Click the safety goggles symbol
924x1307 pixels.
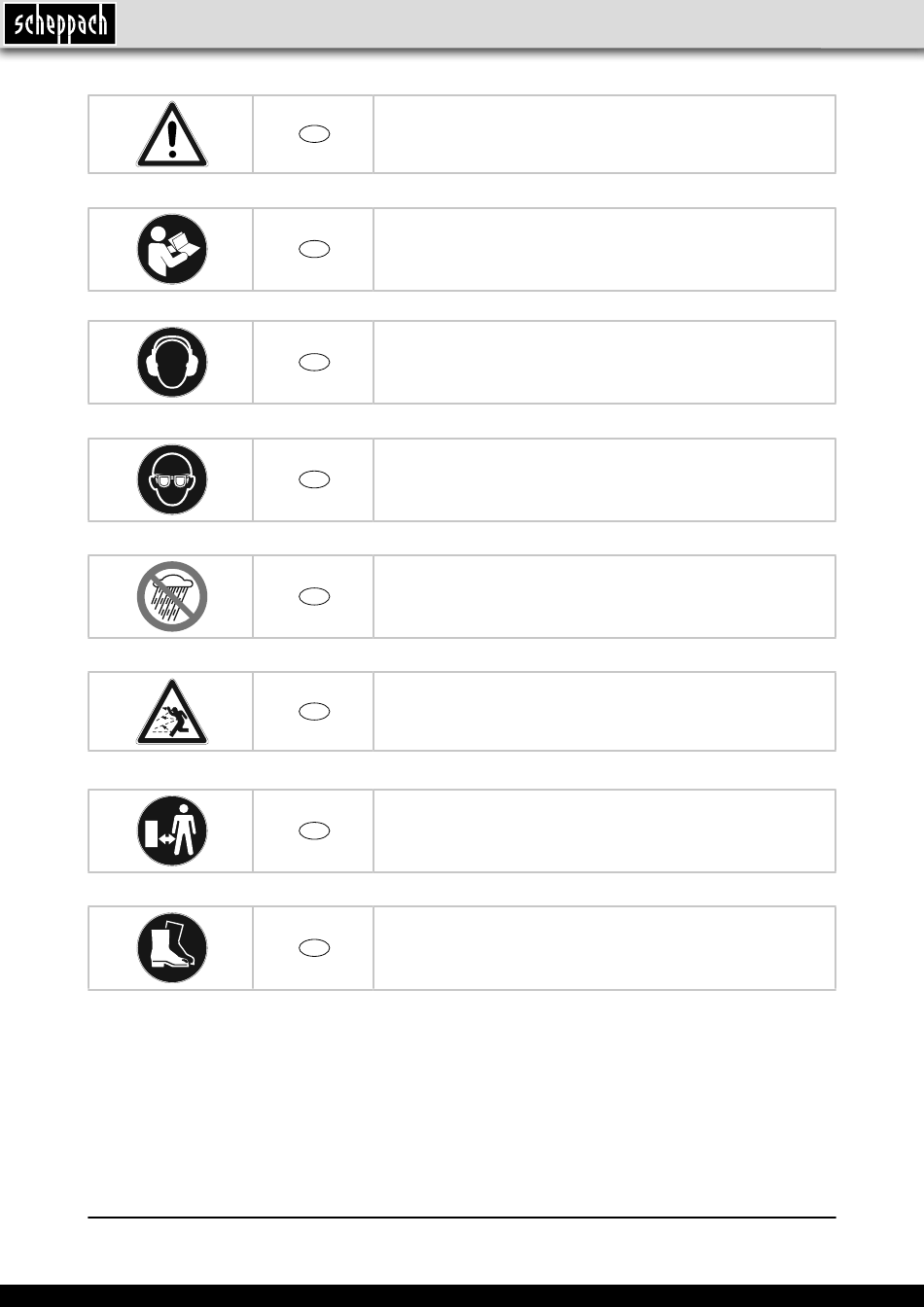pyautogui.click(x=171, y=479)
